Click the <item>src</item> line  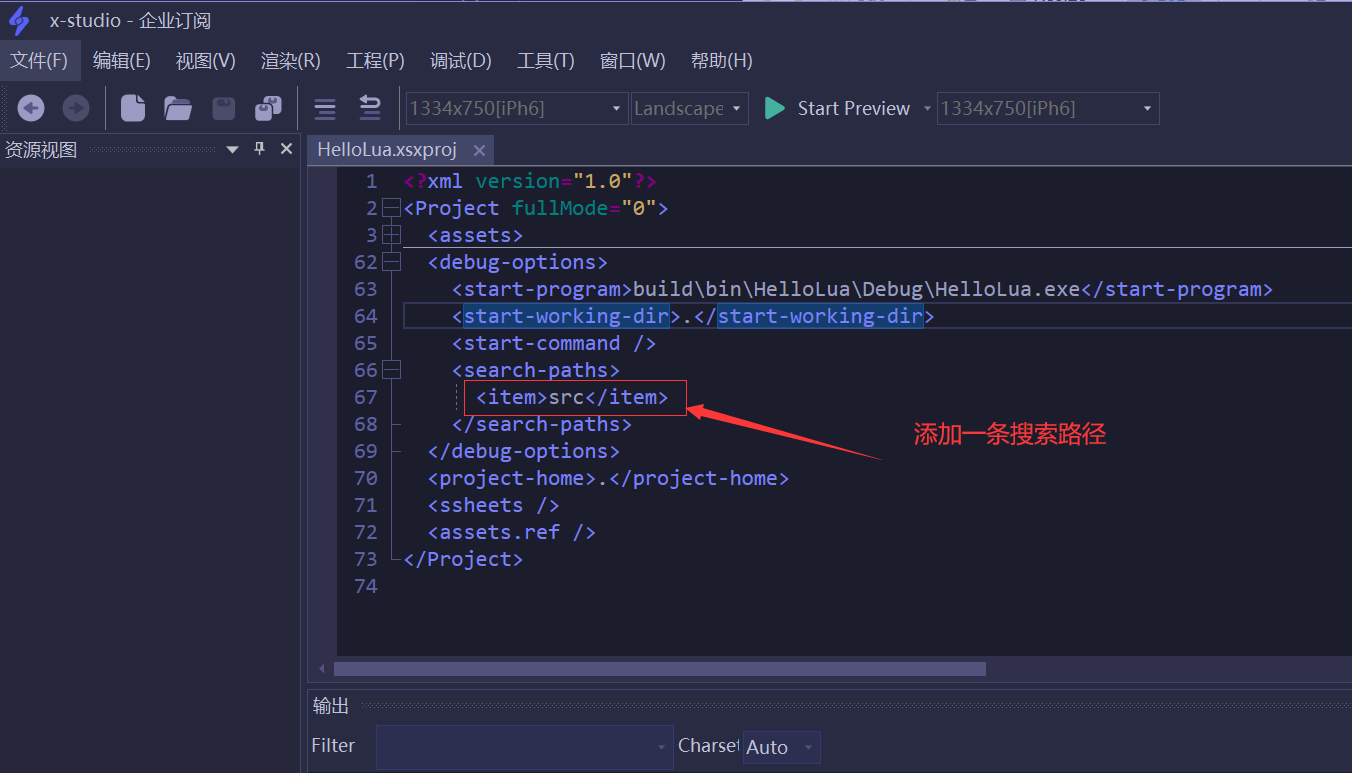click(572, 397)
